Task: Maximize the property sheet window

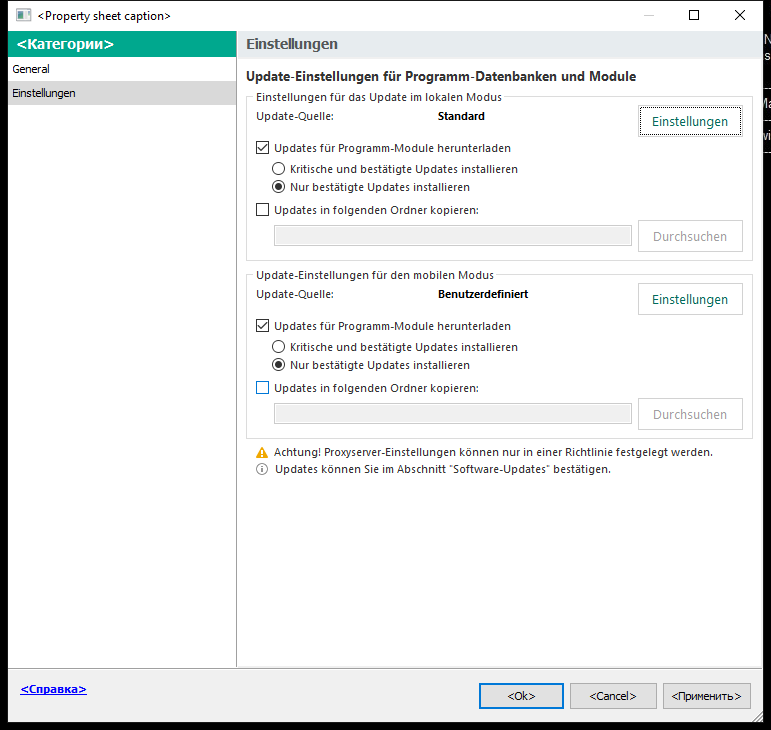Action: pos(694,15)
